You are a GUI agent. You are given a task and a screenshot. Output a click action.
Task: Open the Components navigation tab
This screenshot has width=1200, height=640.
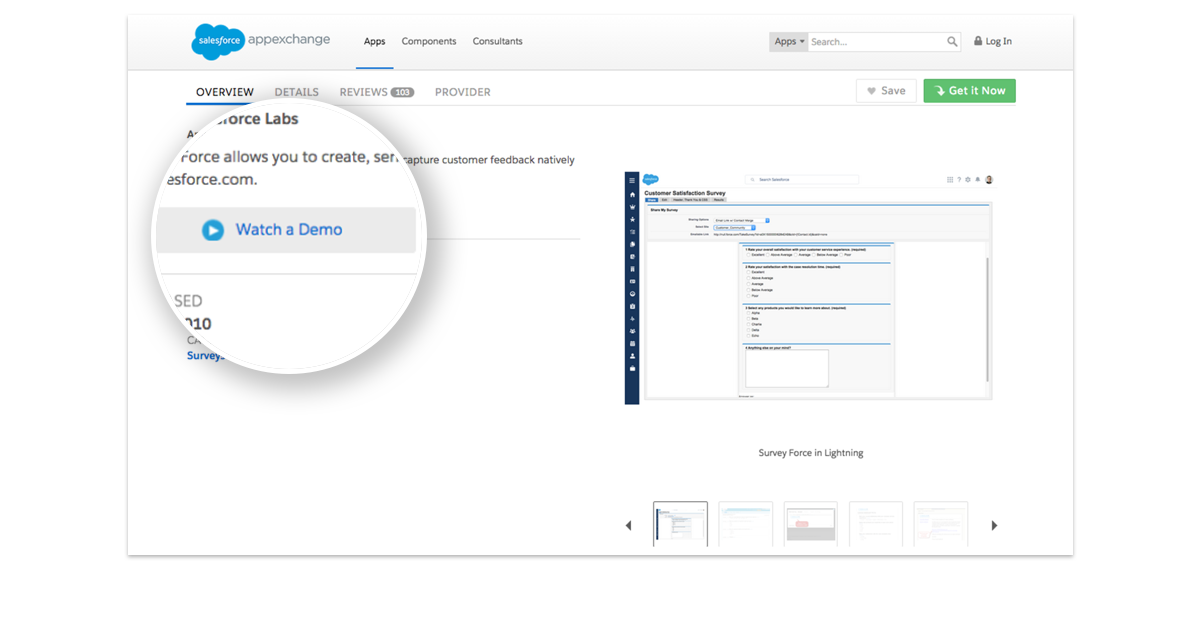click(429, 41)
